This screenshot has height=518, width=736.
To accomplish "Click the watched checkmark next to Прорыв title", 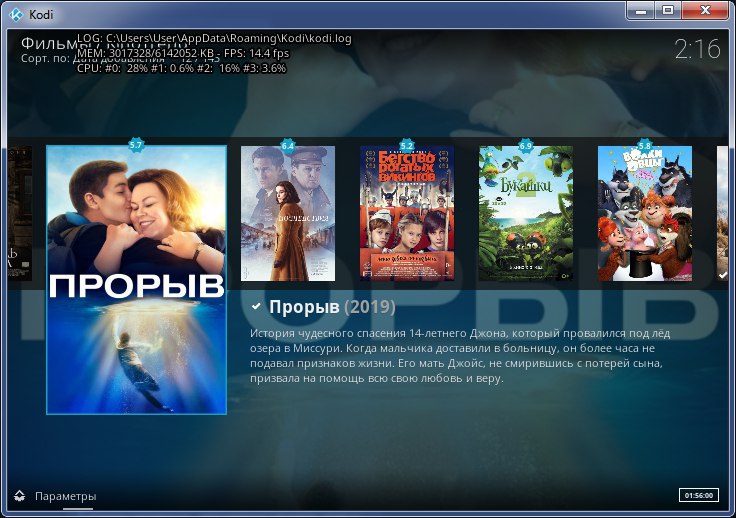I will point(256,306).
